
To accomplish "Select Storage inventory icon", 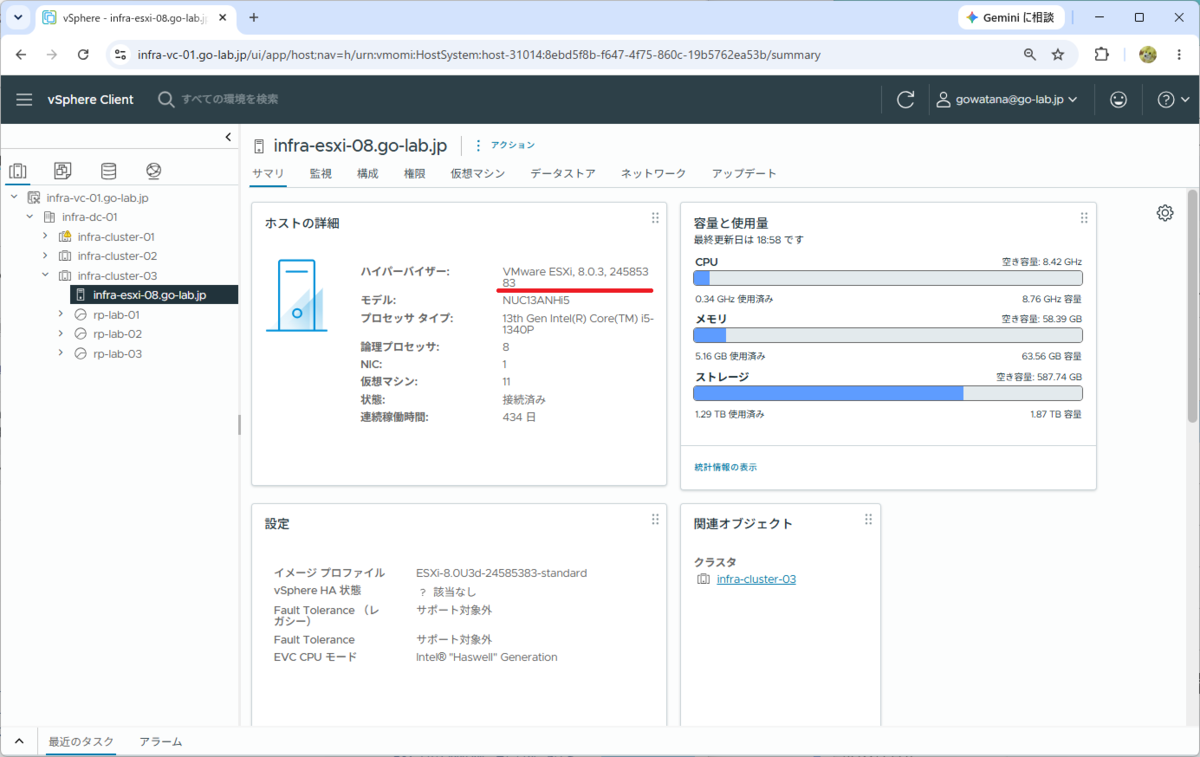I will point(108,171).
